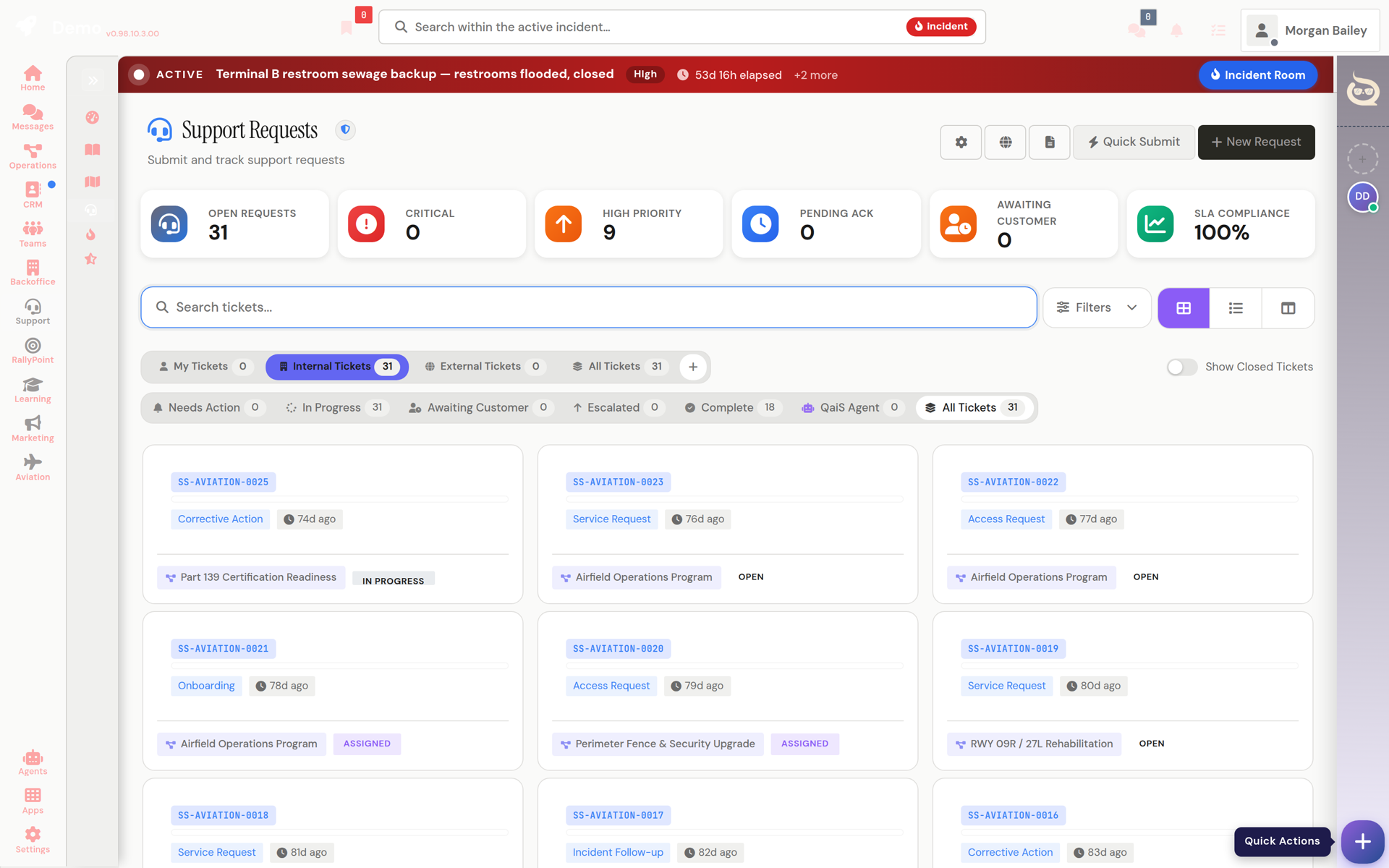Screen dimensions: 1389x868
Task: Click the globe portal button
Action: [1006, 142]
